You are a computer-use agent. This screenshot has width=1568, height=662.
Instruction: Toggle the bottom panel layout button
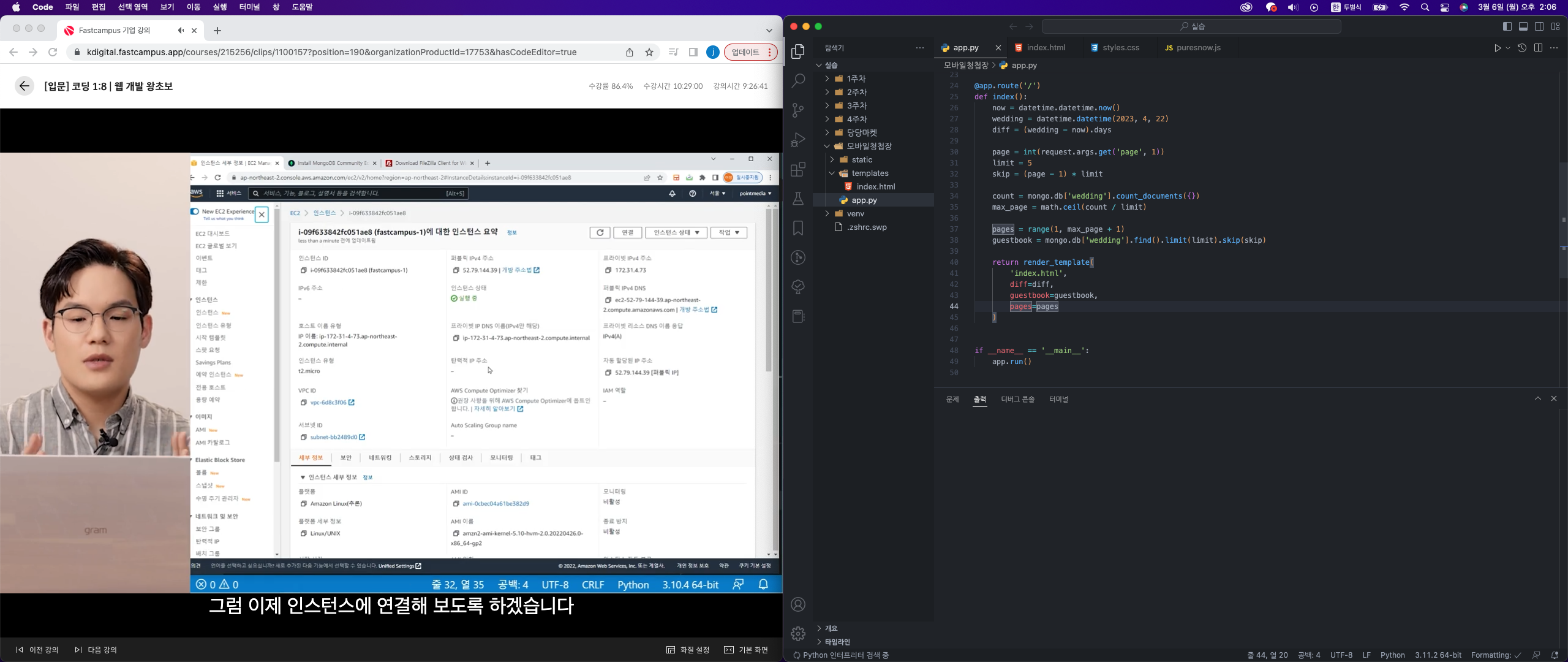click(x=1523, y=26)
